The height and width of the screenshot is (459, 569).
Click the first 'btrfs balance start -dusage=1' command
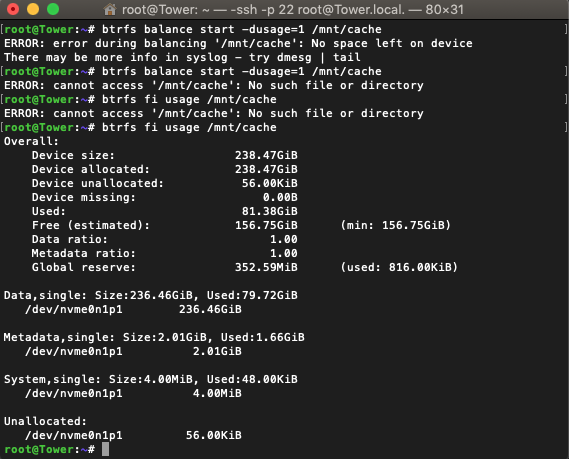tap(242, 29)
